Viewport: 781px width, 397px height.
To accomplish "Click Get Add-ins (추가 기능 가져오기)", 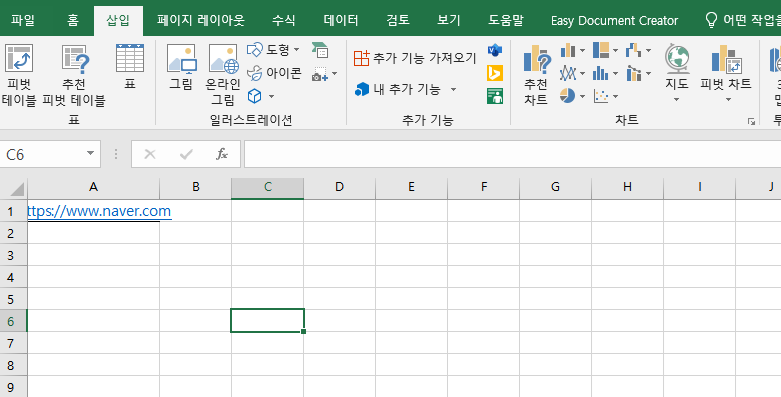I will pos(415,58).
